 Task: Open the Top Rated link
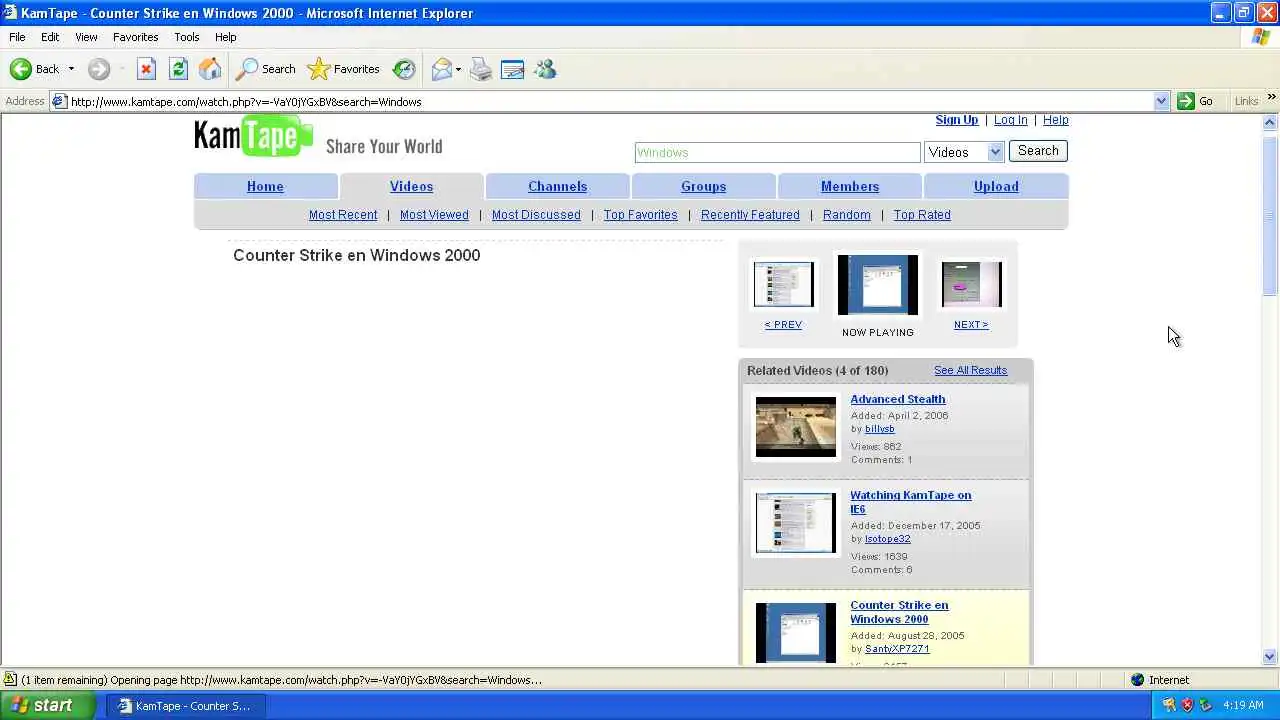pos(922,215)
